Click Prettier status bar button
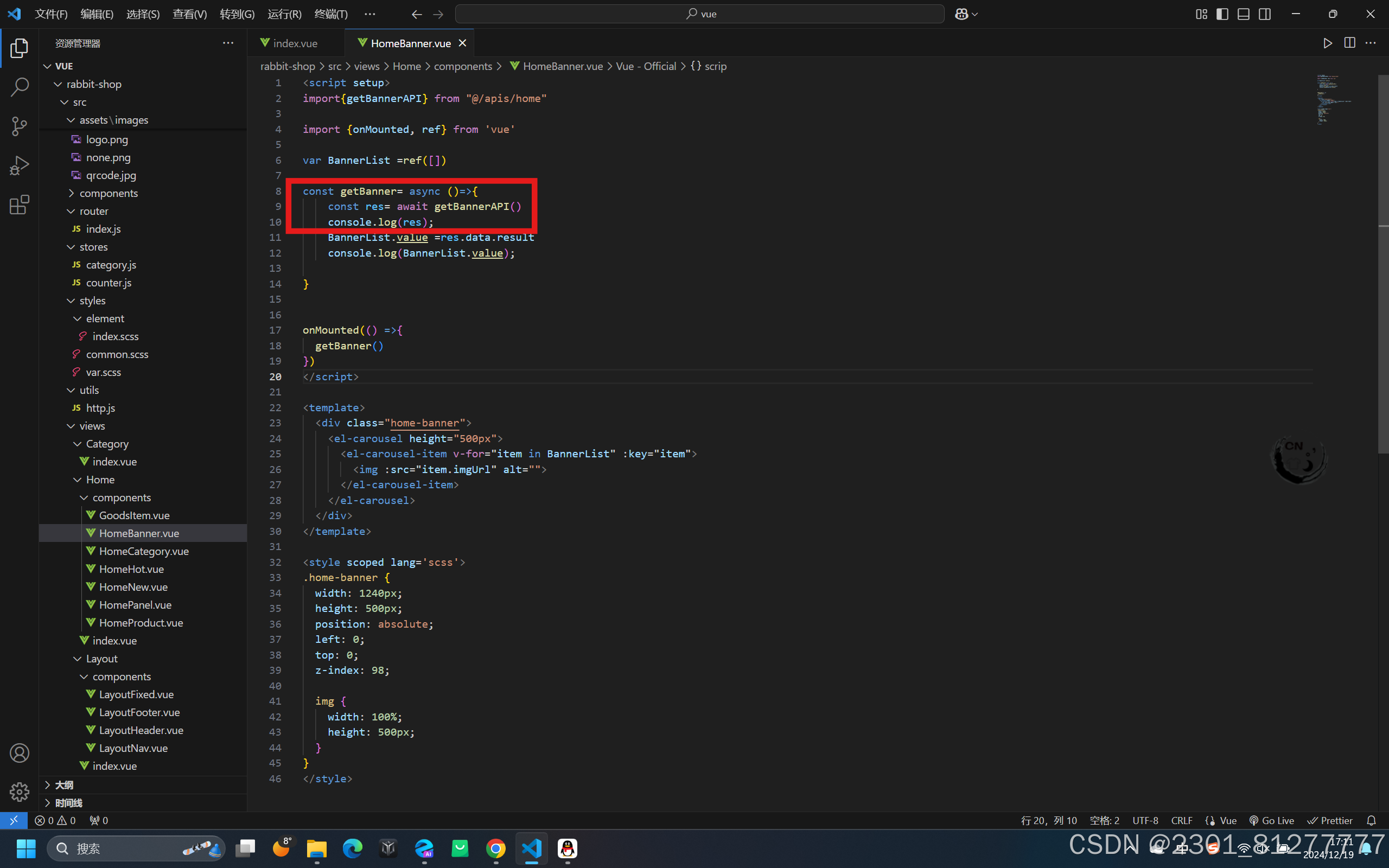 click(x=1330, y=820)
